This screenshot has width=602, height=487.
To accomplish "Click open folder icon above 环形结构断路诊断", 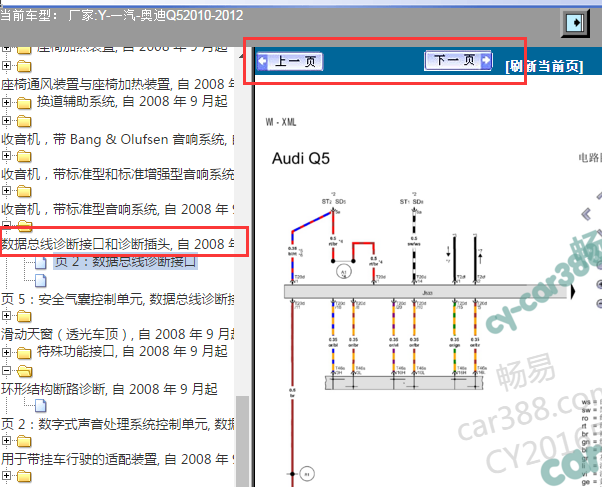I will (25, 371).
